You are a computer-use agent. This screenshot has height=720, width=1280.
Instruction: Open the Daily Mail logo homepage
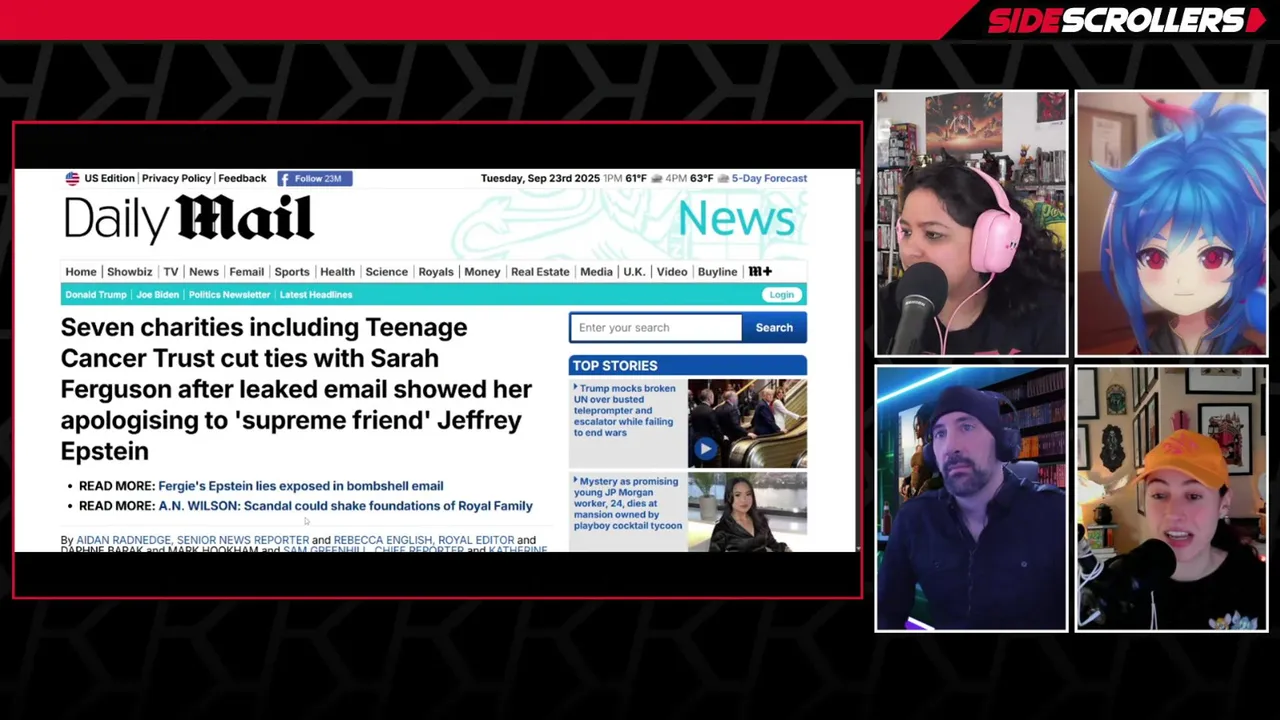189,219
